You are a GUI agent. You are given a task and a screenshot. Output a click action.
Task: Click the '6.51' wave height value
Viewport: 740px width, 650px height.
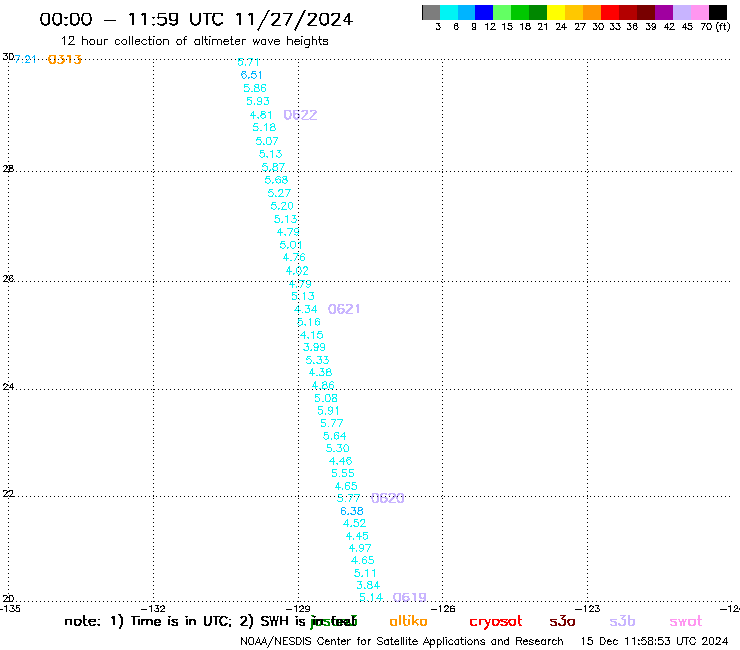pos(251,75)
